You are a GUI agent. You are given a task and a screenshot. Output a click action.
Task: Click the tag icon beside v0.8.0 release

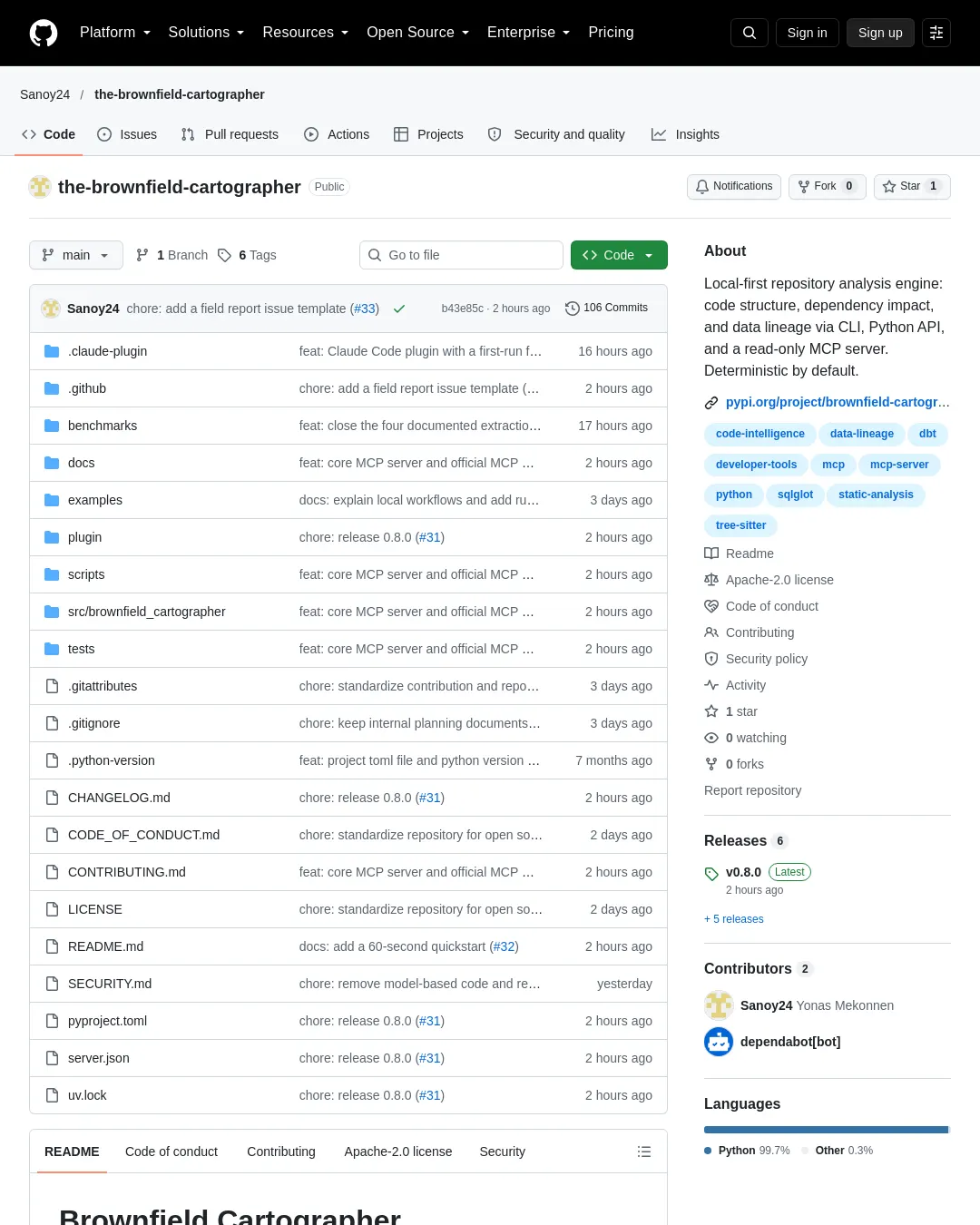[711, 874]
